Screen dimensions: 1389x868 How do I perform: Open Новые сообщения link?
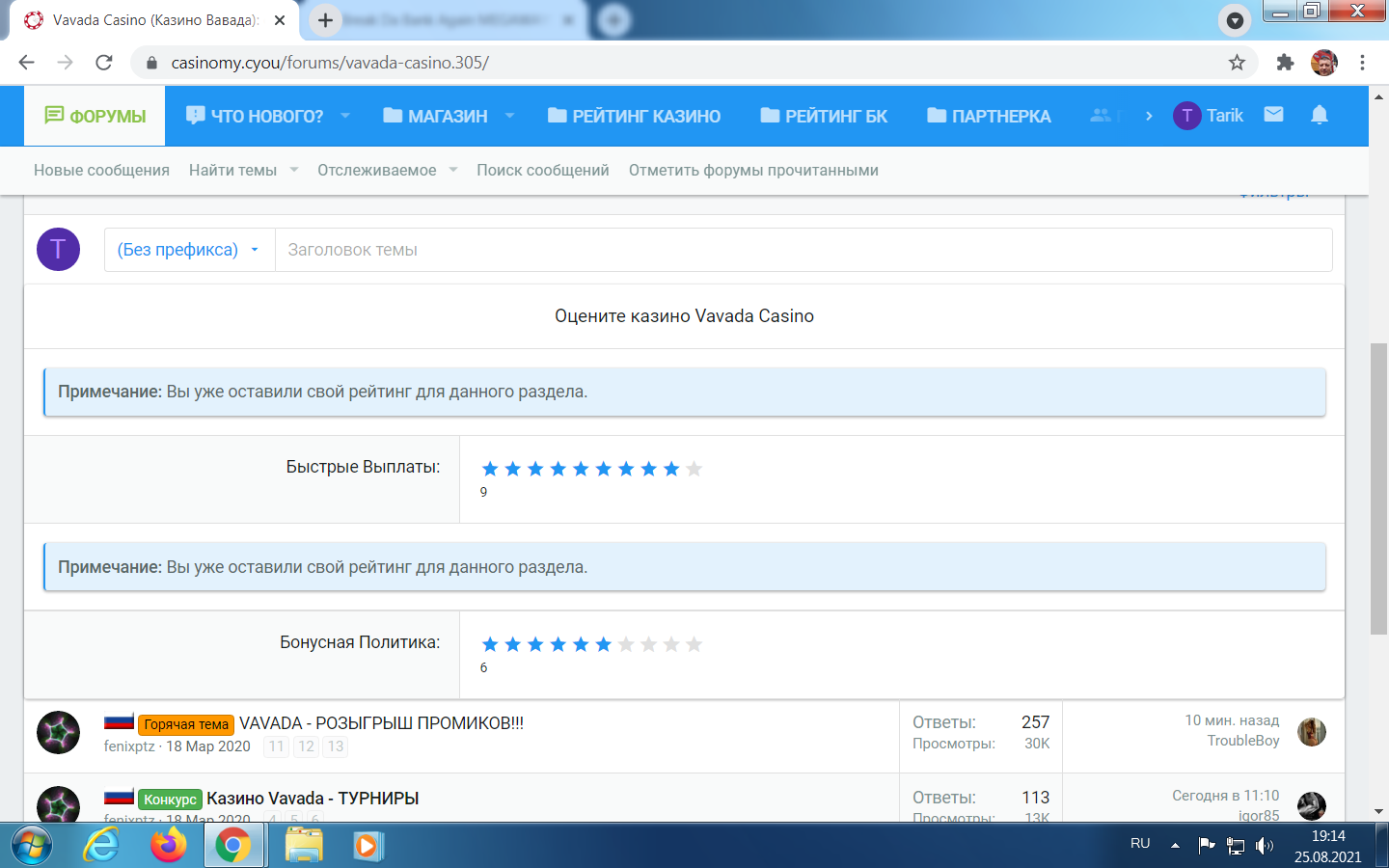click(101, 170)
